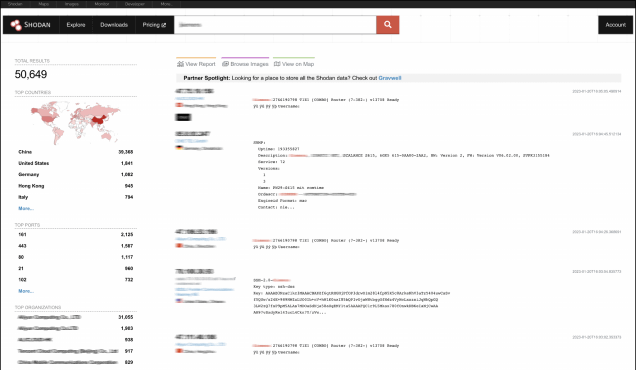The image size is (636, 370).
Task: Filter results by Italy
Action: click(23, 197)
